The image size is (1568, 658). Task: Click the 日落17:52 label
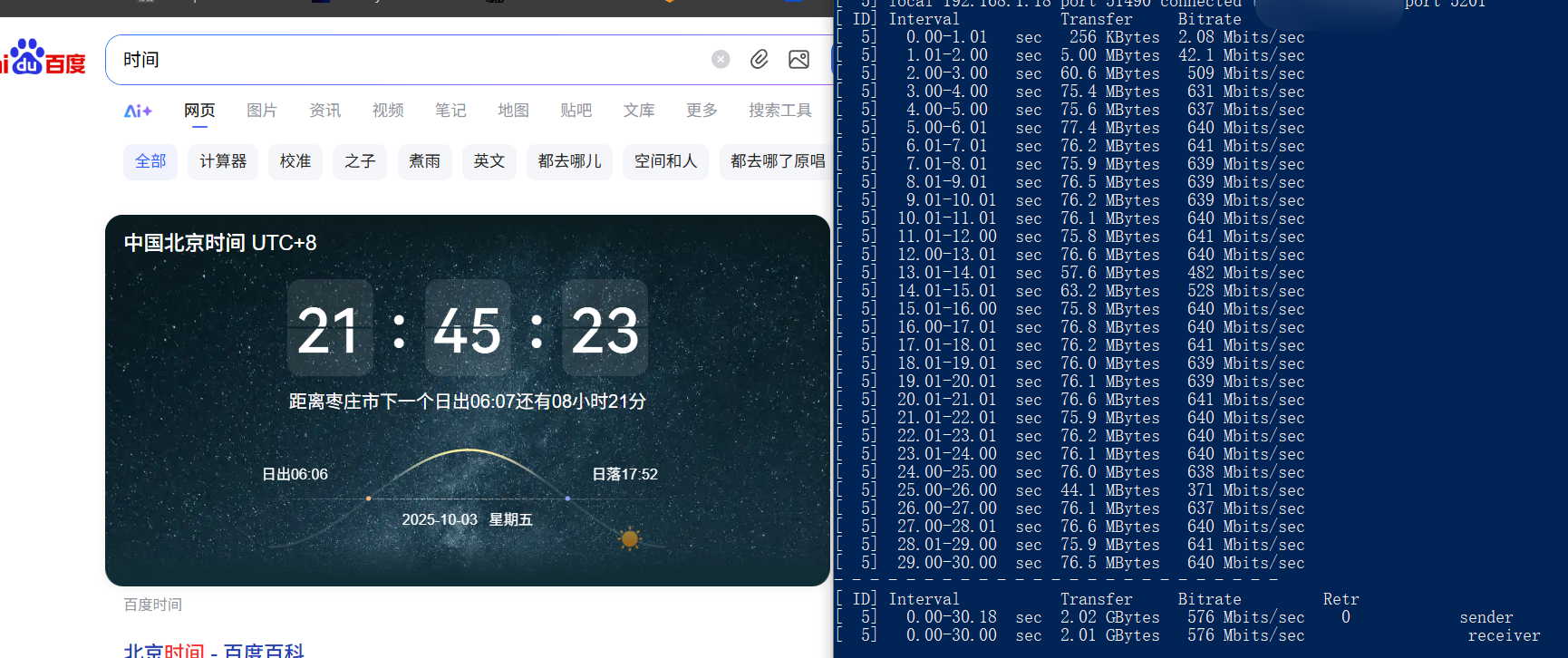[x=624, y=474]
